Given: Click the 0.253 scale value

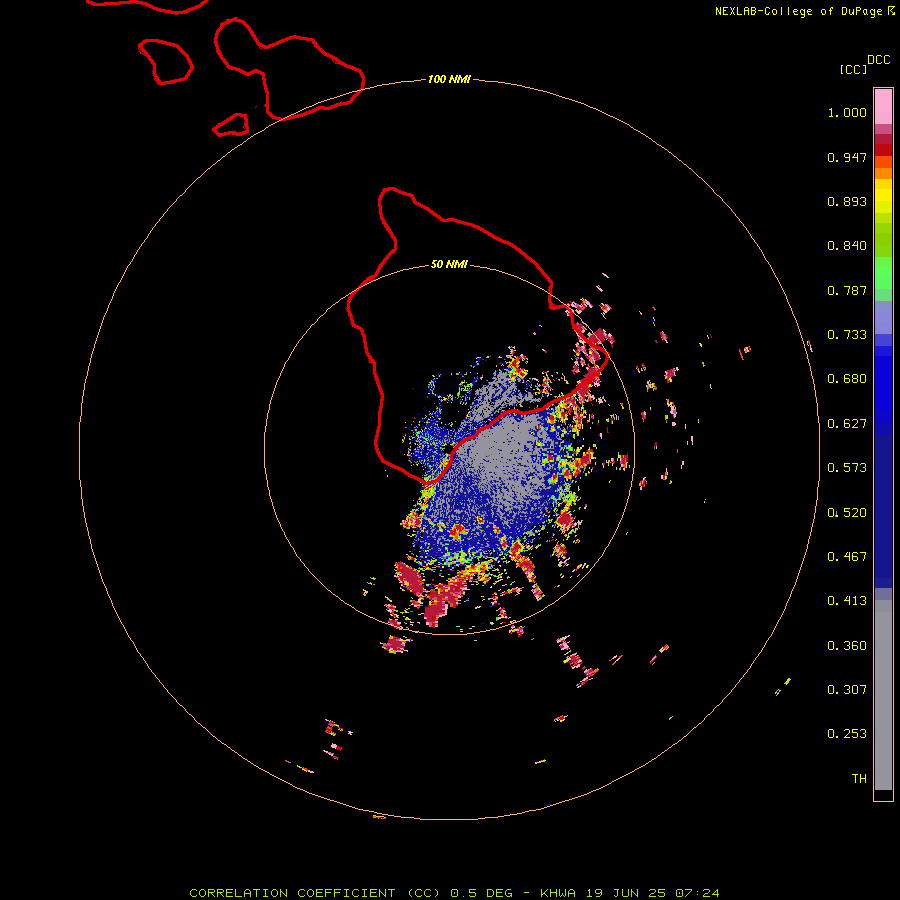Looking at the screenshot, I should 847,734.
